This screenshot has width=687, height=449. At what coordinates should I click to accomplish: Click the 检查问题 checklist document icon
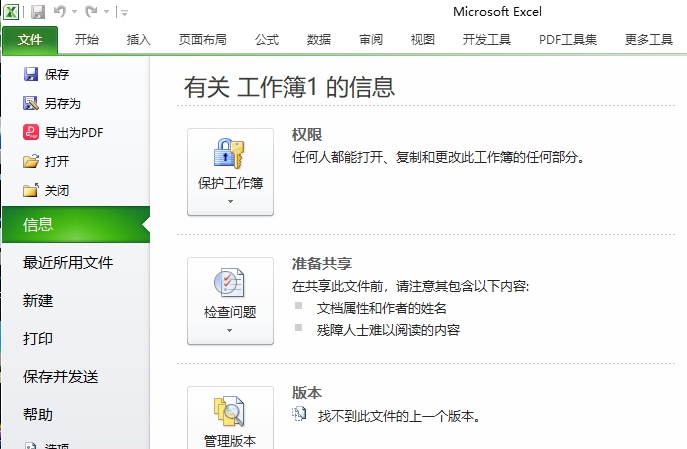click(x=229, y=283)
